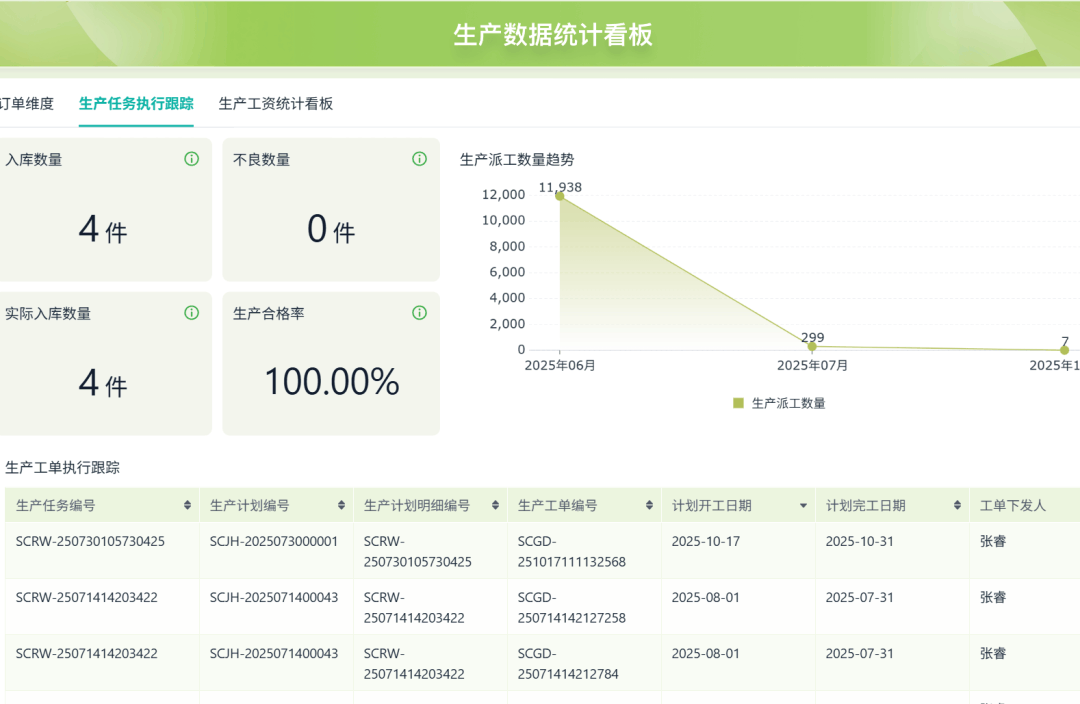Click 张睿 in the SCGD-251017111132568 row
Screen dimensions: 1080x704
(x=993, y=541)
